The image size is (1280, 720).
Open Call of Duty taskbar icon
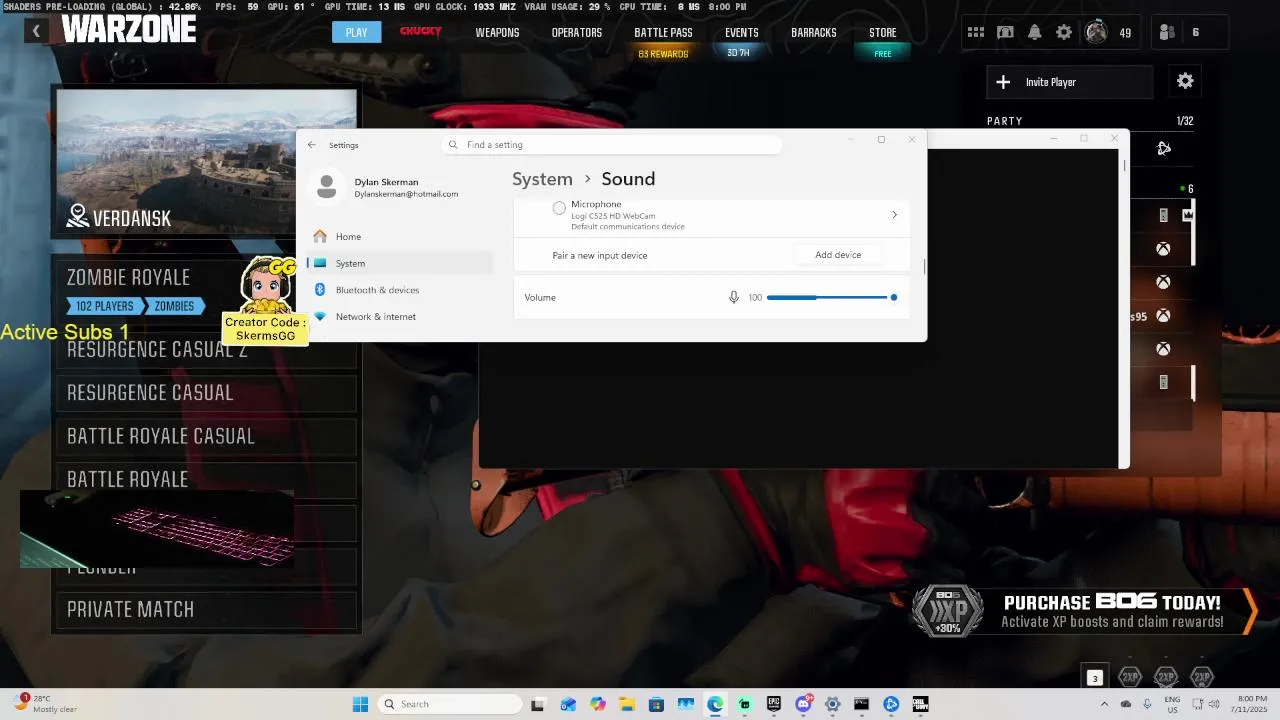tap(920, 704)
